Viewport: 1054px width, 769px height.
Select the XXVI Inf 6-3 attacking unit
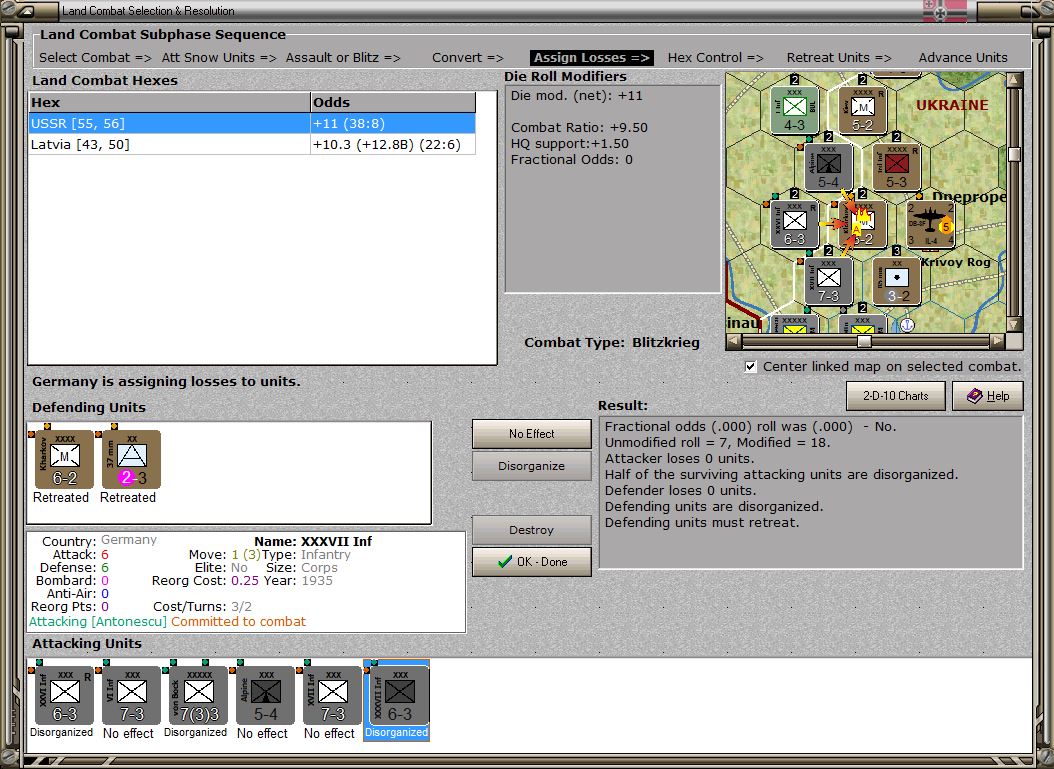(65, 695)
